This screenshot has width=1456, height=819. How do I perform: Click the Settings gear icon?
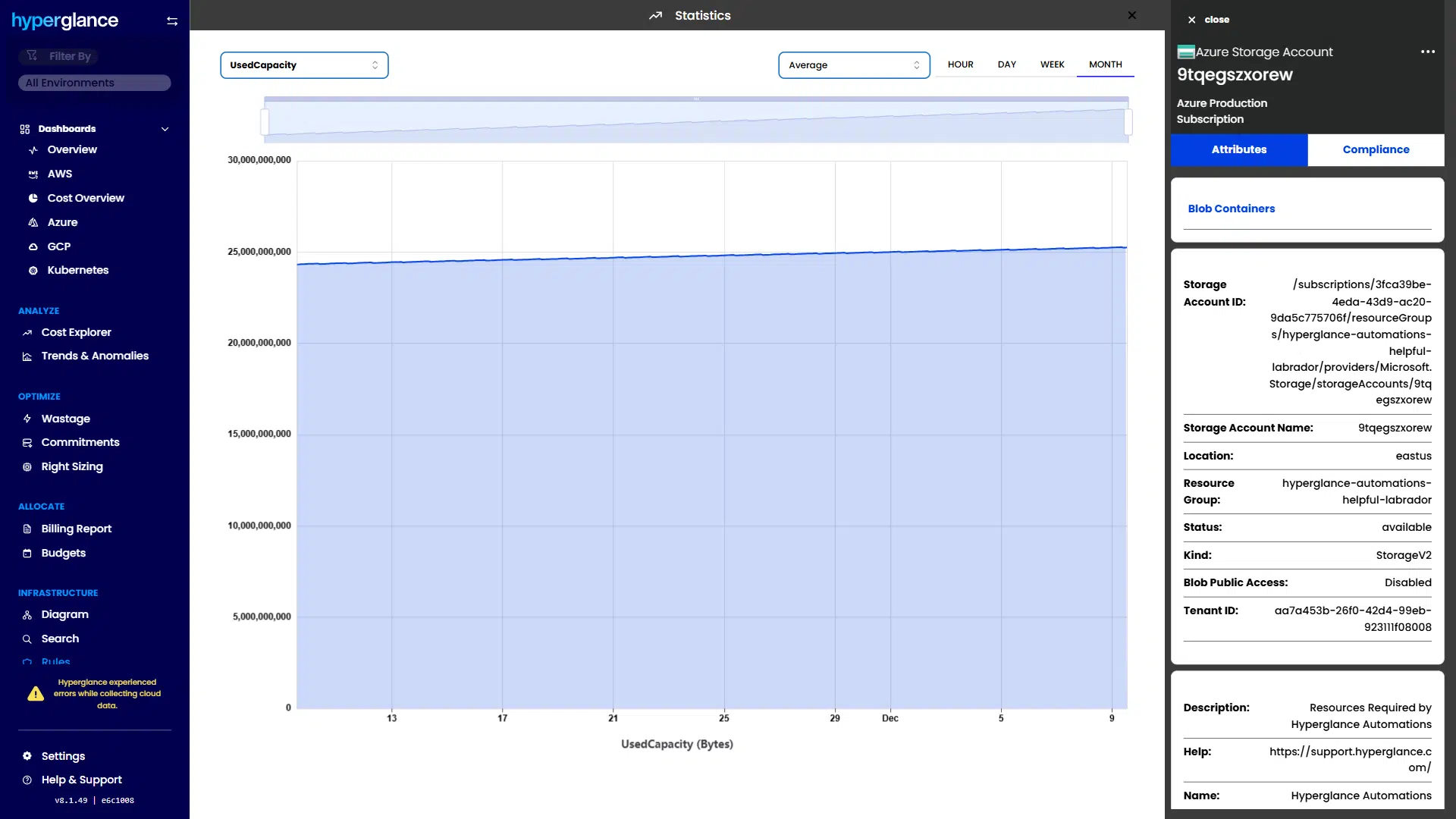coord(27,756)
